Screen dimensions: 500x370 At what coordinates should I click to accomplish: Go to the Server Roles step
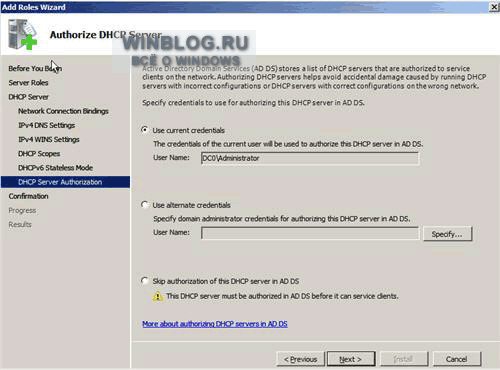[x=28, y=83]
